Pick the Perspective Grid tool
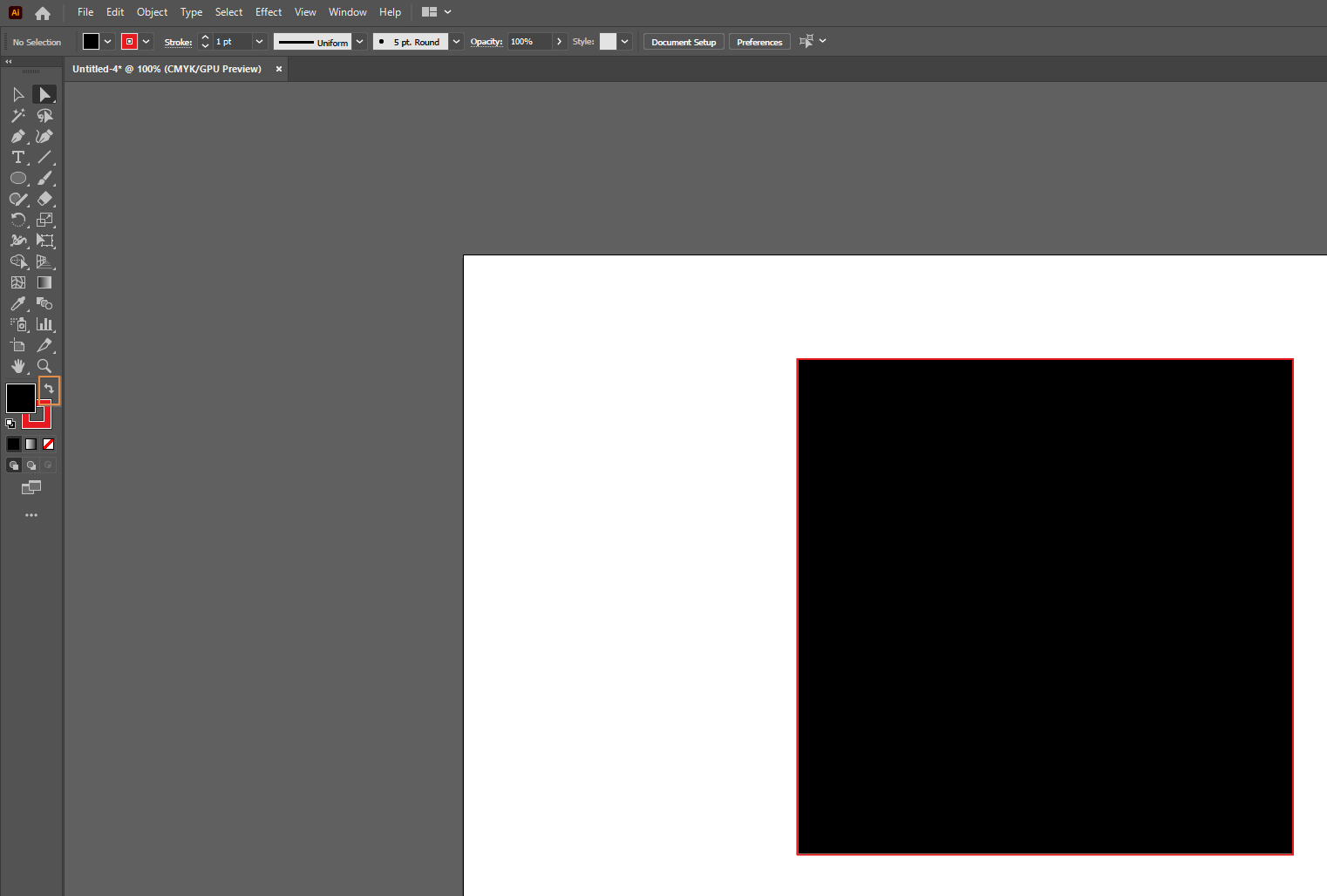This screenshot has width=1327, height=896. click(44, 261)
